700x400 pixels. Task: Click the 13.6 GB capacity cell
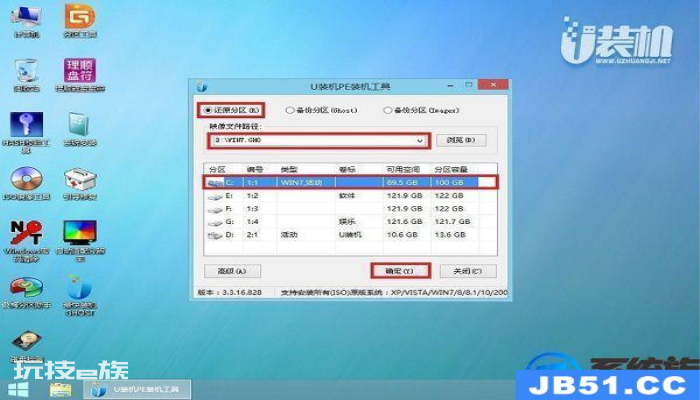pos(450,234)
